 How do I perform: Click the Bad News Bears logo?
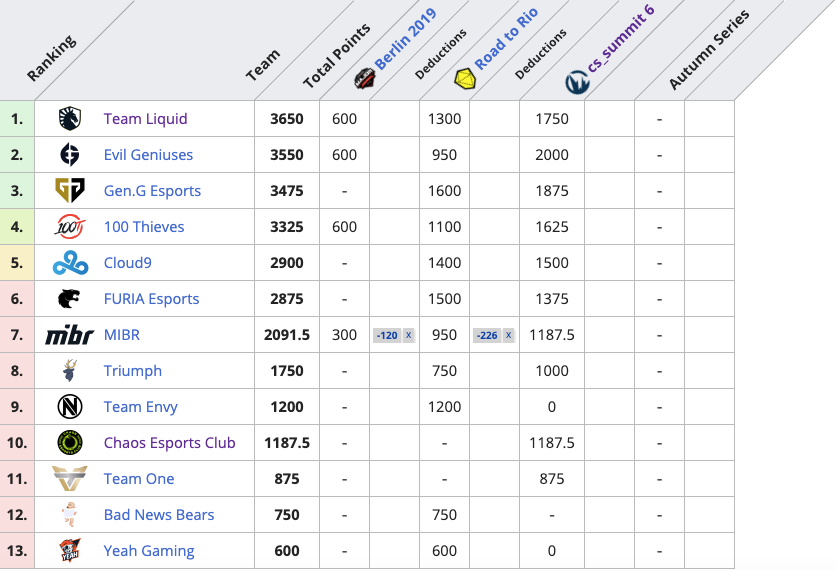click(x=70, y=515)
